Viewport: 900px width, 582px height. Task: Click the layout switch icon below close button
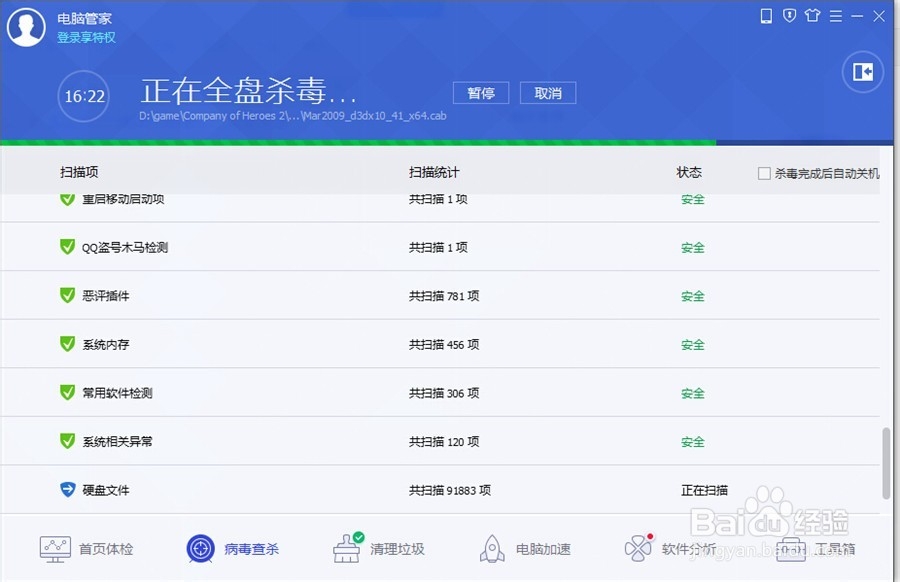[x=861, y=72]
